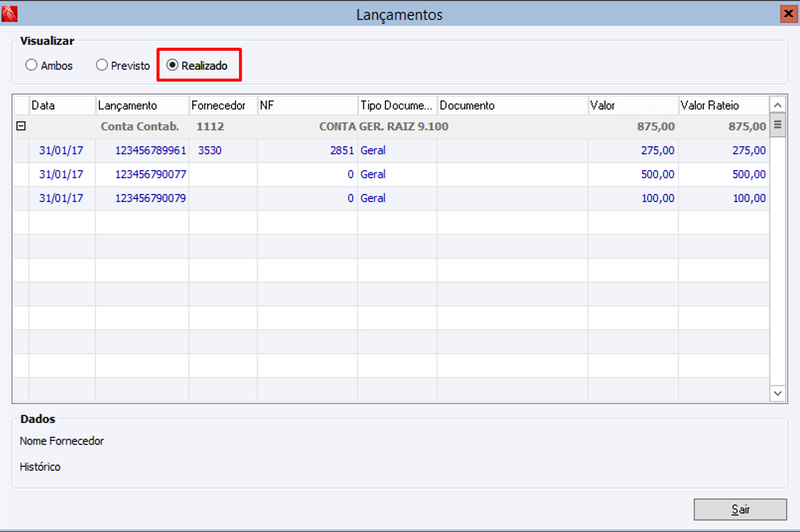Collapse the Conta Contab. 1112 group
The height and width of the screenshot is (532, 800).
coord(21,125)
